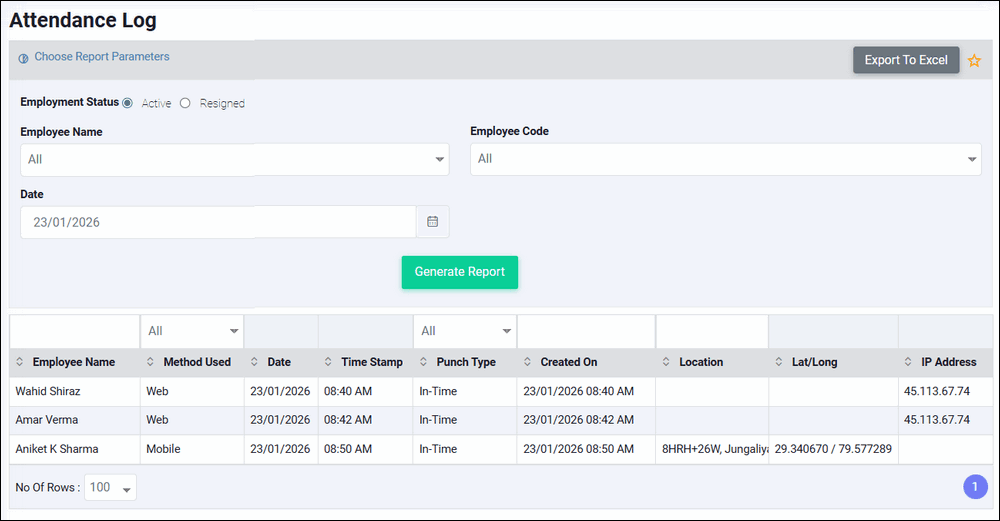The width and height of the screenshot is (1000, 521).
Task: Sort by Time Stamp column icon
Action: coord(328,362)
